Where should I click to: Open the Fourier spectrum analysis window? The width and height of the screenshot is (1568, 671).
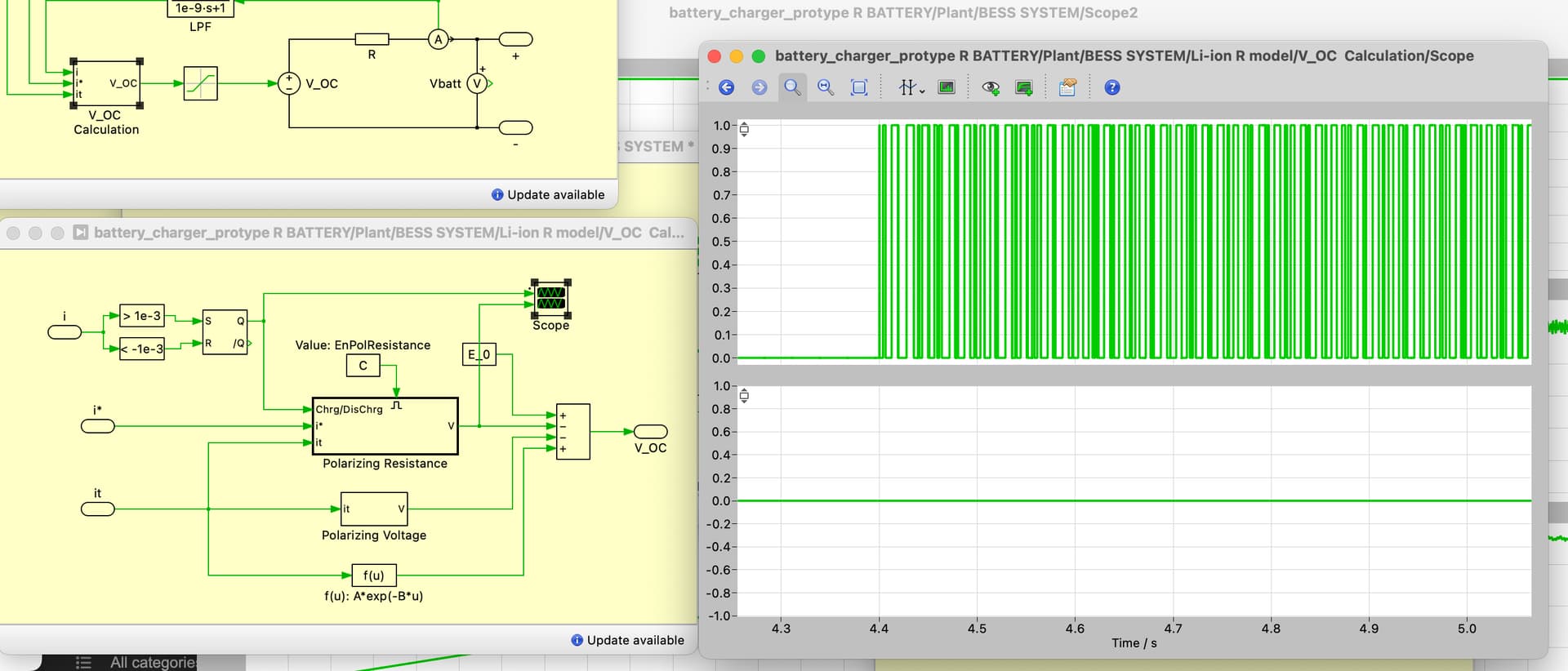point(947,87)
